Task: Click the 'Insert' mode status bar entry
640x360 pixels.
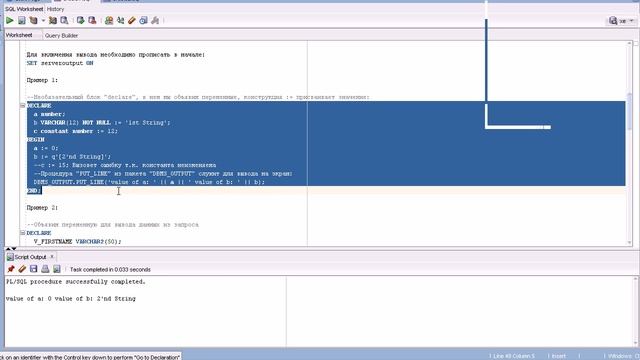Action: click(x=558, y=356)
